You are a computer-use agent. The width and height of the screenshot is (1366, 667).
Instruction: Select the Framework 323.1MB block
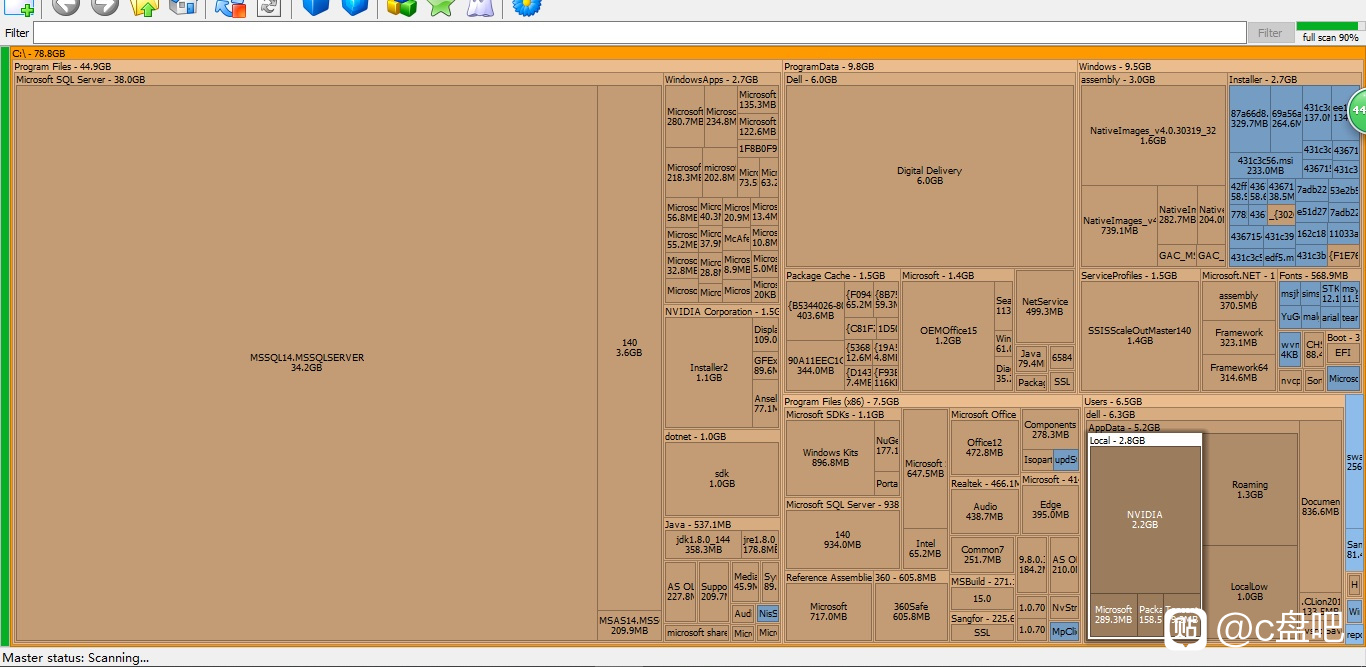tap(1238, 338)
